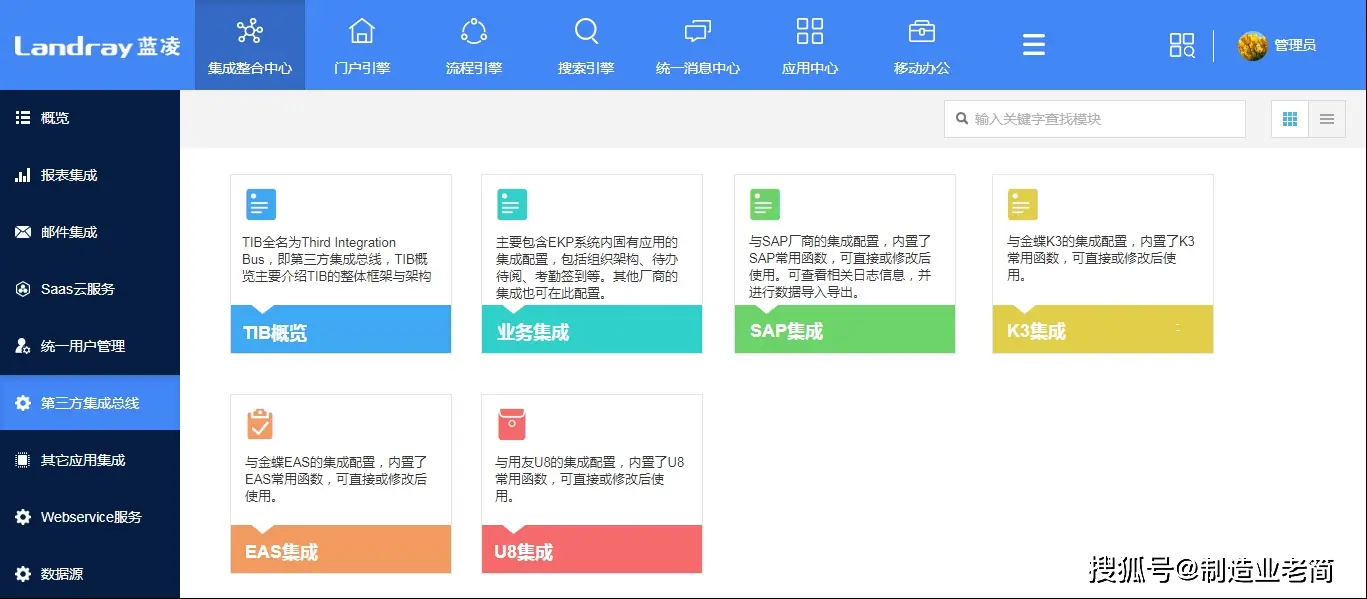
Task: Click the magnifier icon in search box
Action: coord(962,119)
